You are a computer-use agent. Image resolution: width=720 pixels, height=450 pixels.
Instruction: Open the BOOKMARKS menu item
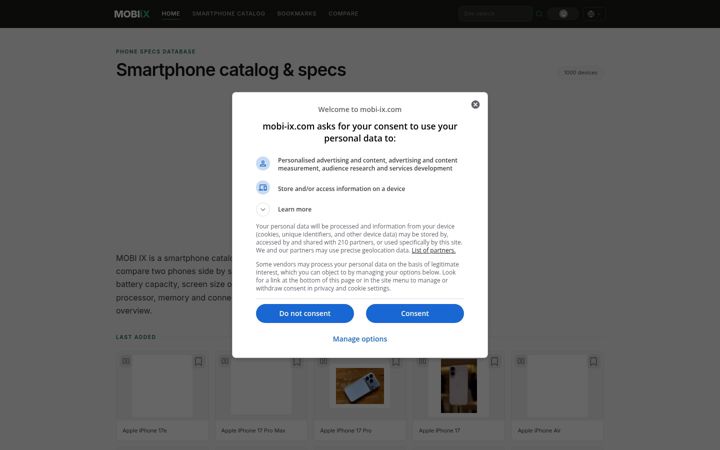(297, 14)
